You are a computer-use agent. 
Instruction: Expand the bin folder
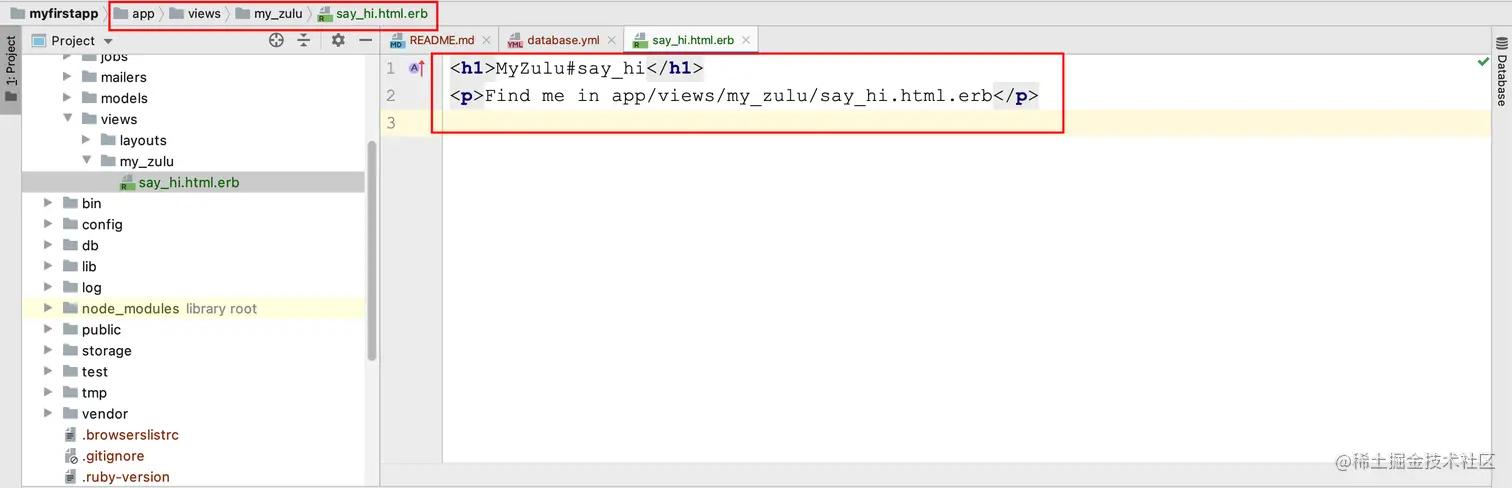click(x=48, y=203)
